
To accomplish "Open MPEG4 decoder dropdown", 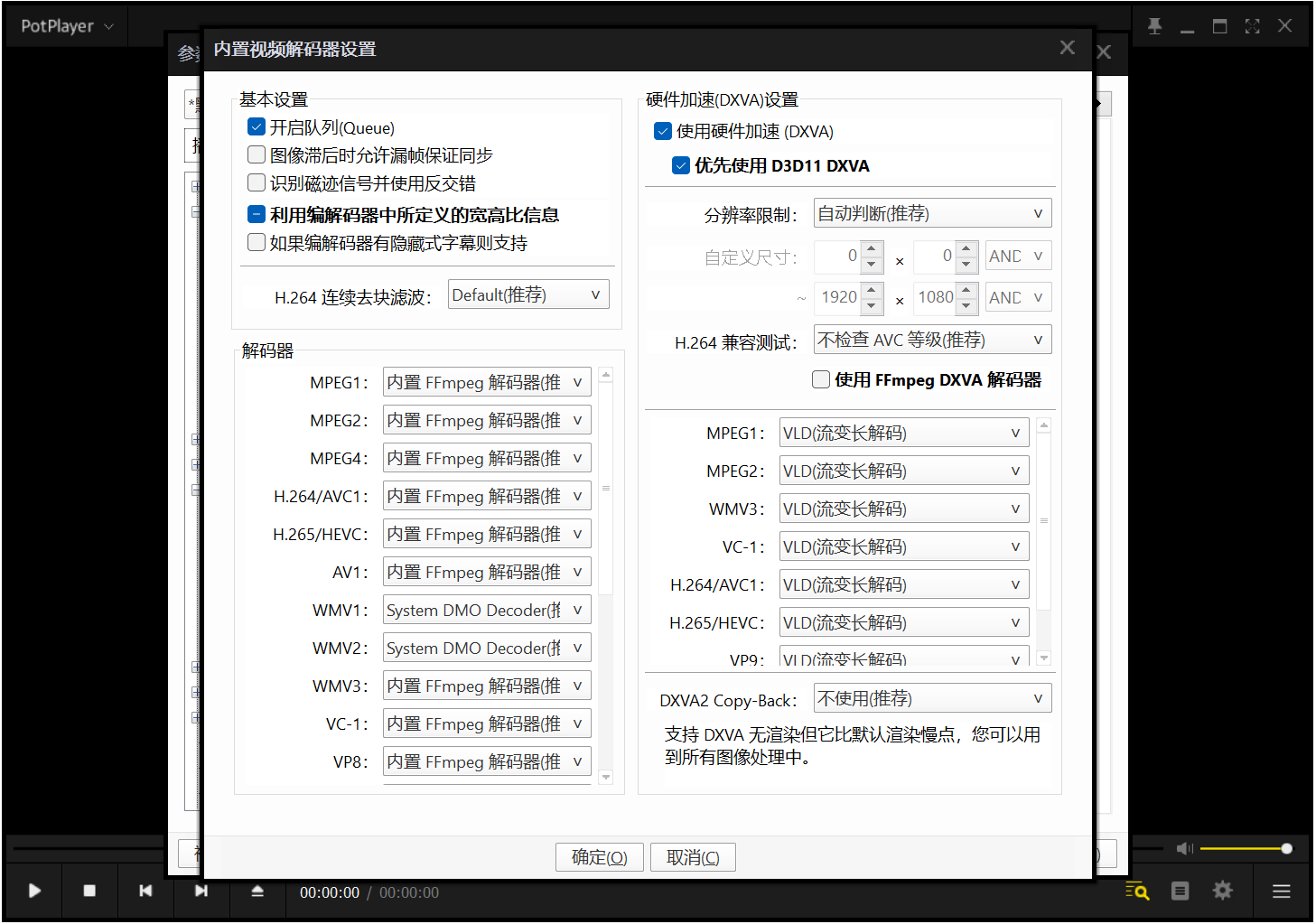I will coord(487,458).
